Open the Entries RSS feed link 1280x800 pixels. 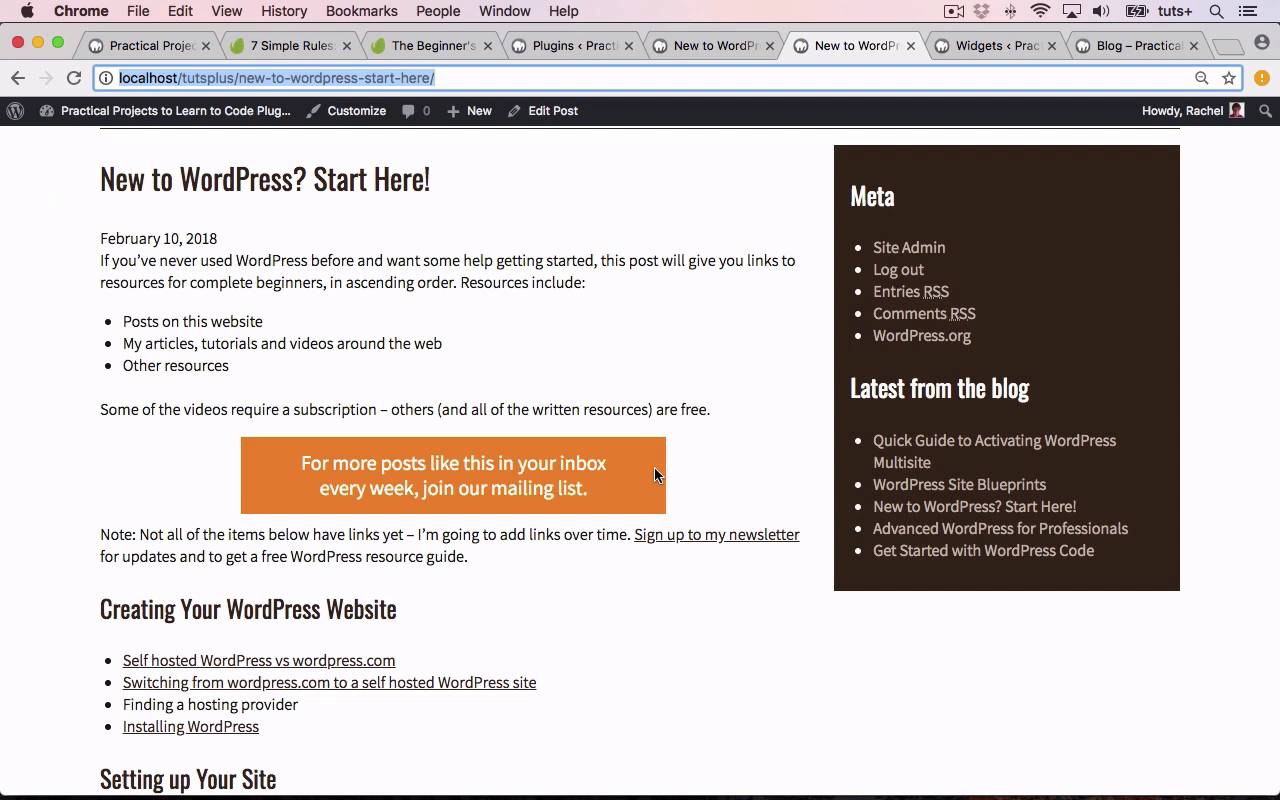[x=911, y=291]
